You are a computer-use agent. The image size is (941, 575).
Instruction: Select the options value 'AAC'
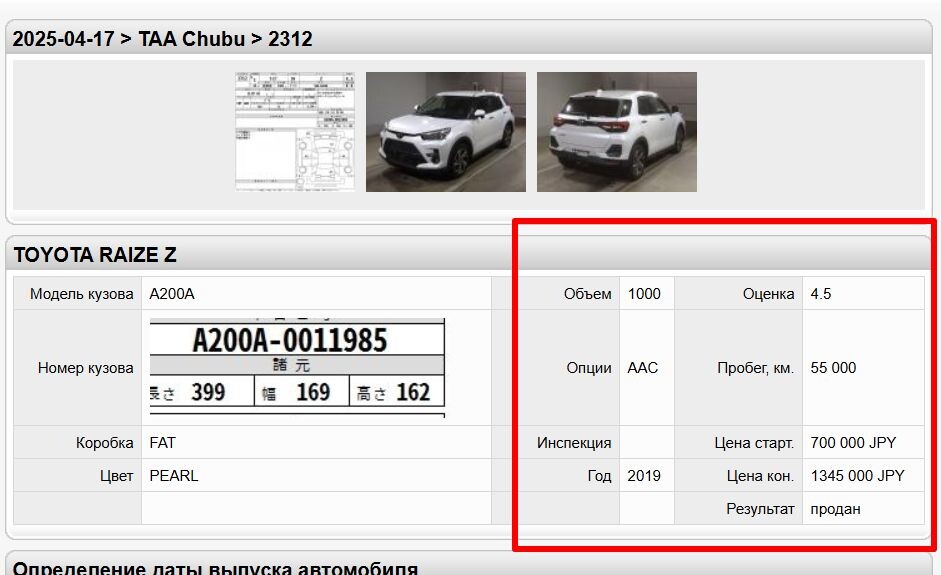pyautogui.click(x=643, y=368)
